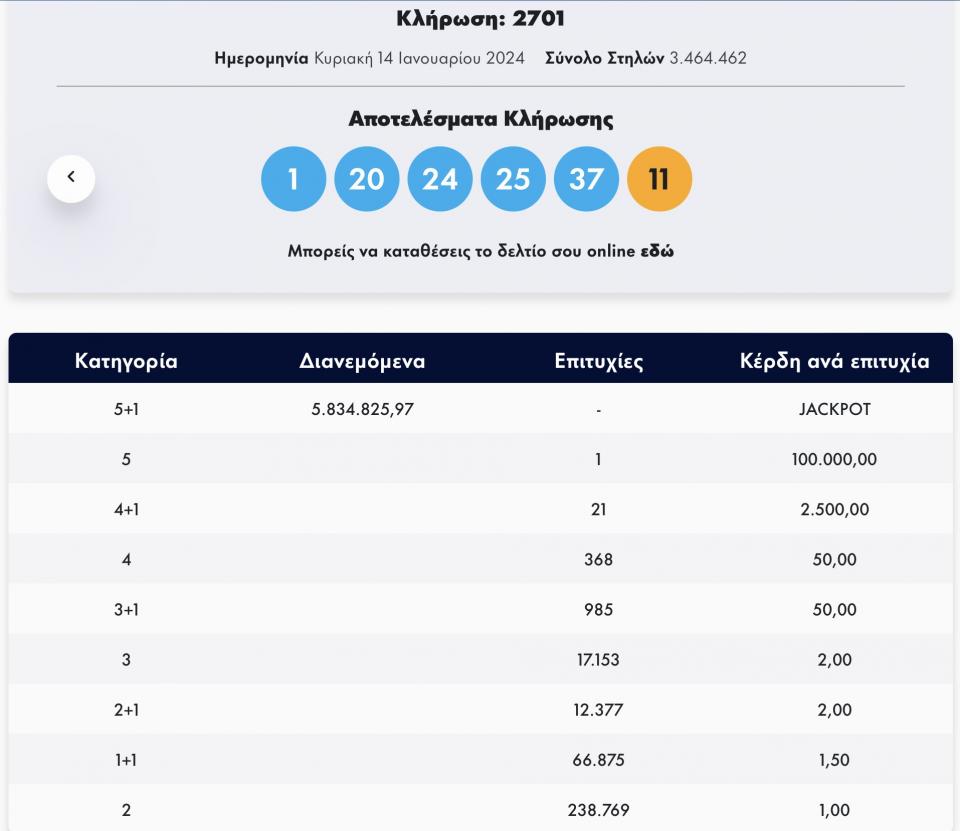Click the blue ball number 1
Viewport: 960px width, 831px height.
[x=293, y=179]
